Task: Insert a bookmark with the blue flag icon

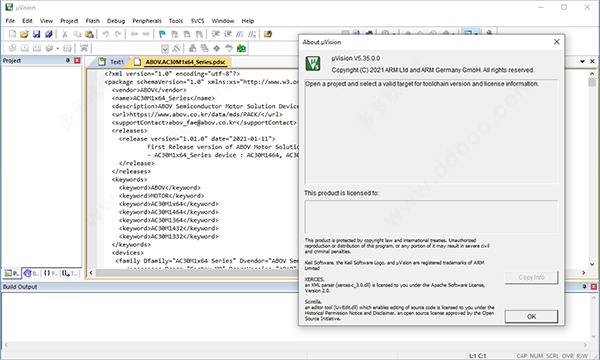Action: click(x=162, y=34)
